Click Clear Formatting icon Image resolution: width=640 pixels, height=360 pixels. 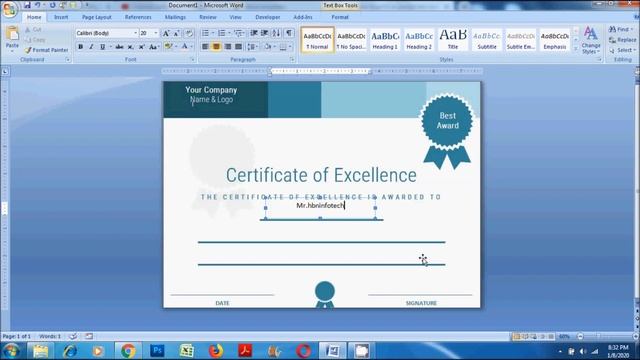click(x=189, y=33)
